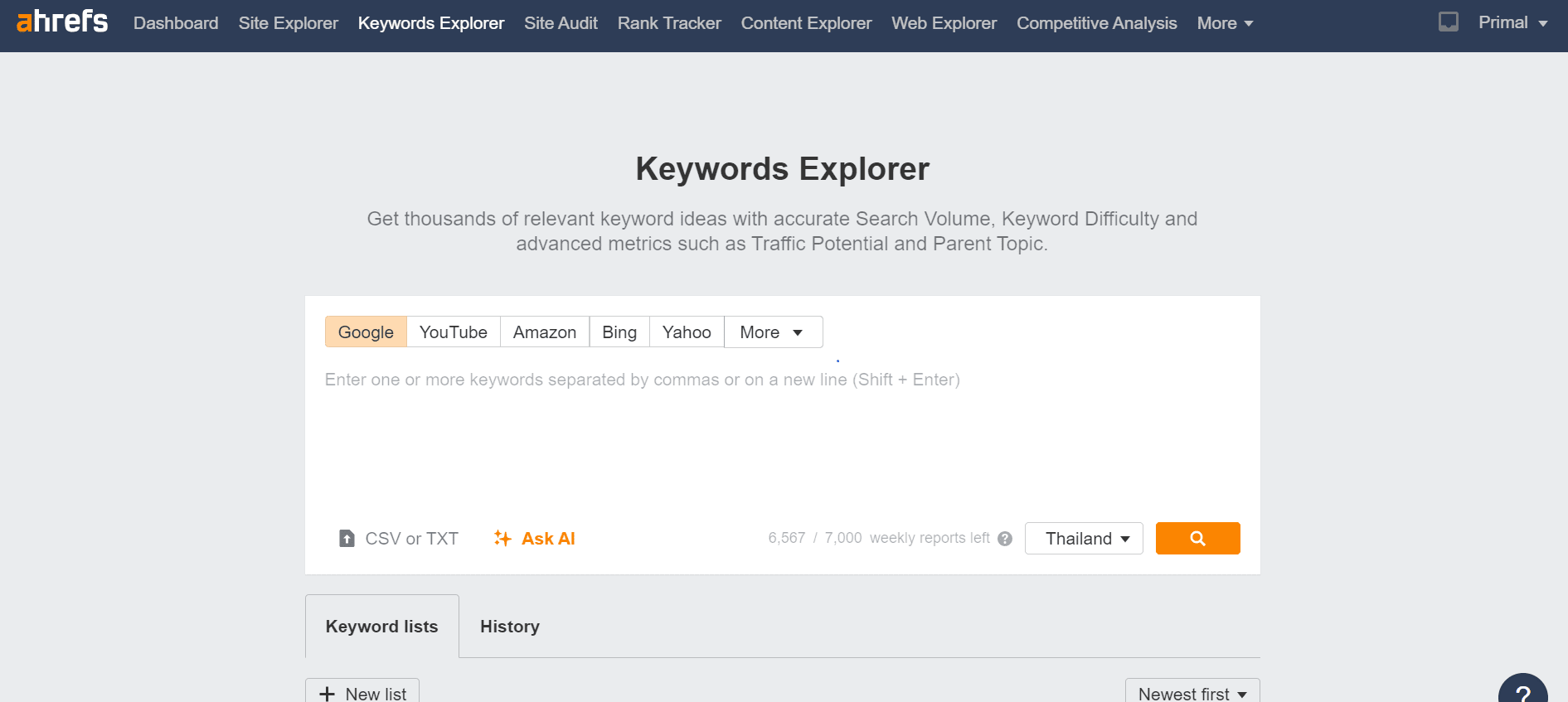1568x702 pixels.
Task: Click the orange search magnifier button
Action: click(x=1197, y=538)
